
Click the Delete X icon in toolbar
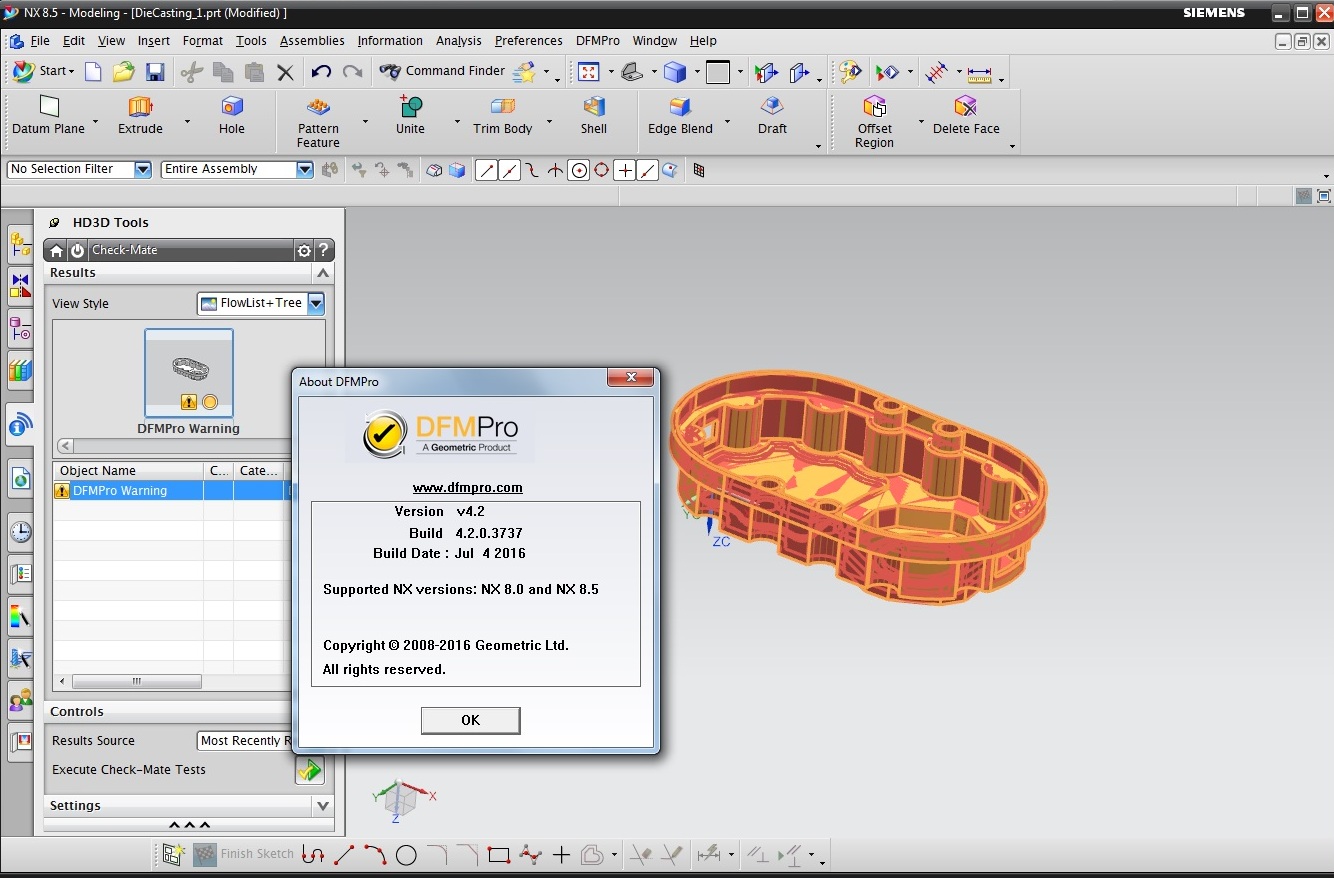click(x=285, y=72)
